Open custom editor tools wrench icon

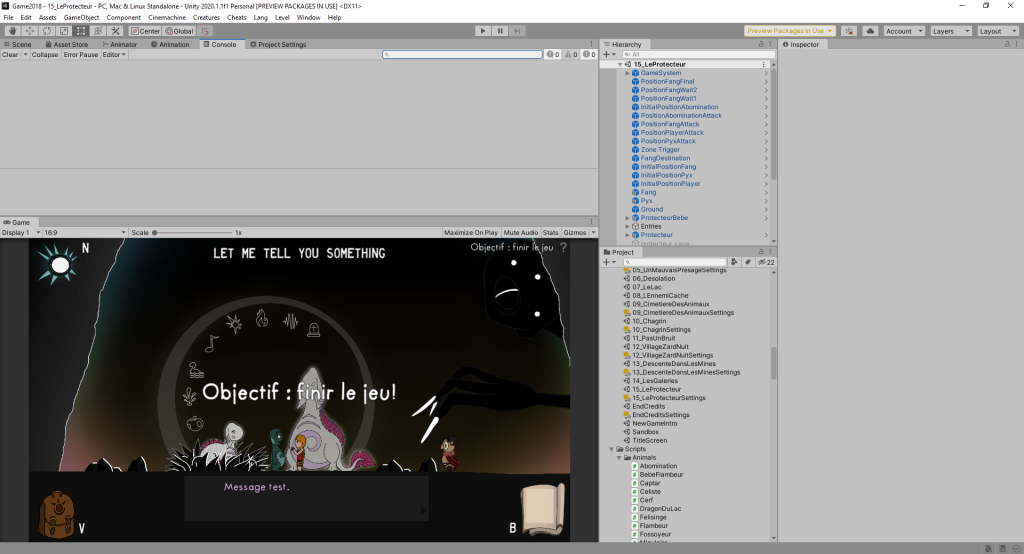pos(116,31)
